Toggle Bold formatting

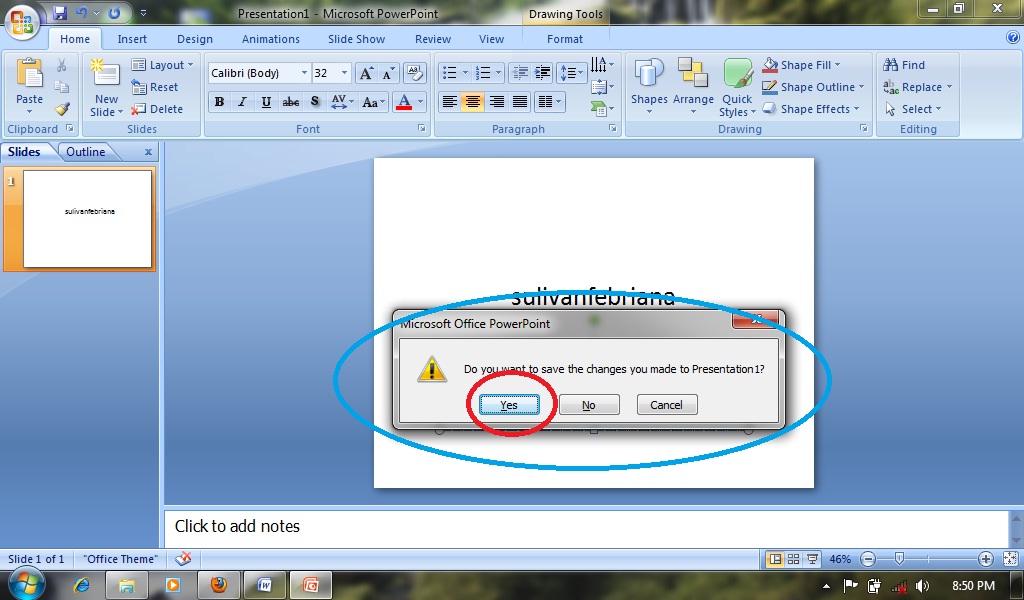click(218, 101)
